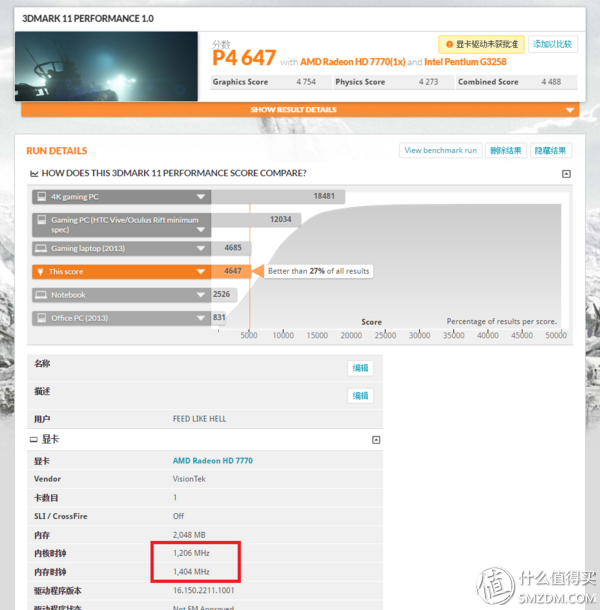Click the laptop icon for Notebook row
The height and width of the screenshot is (610, 600).
41,294
